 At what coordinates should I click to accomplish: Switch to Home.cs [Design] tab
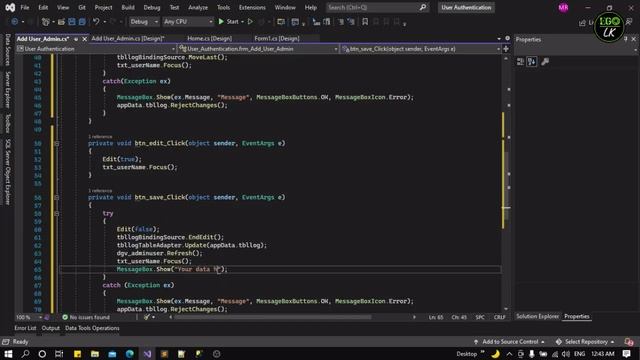(209, 38)
